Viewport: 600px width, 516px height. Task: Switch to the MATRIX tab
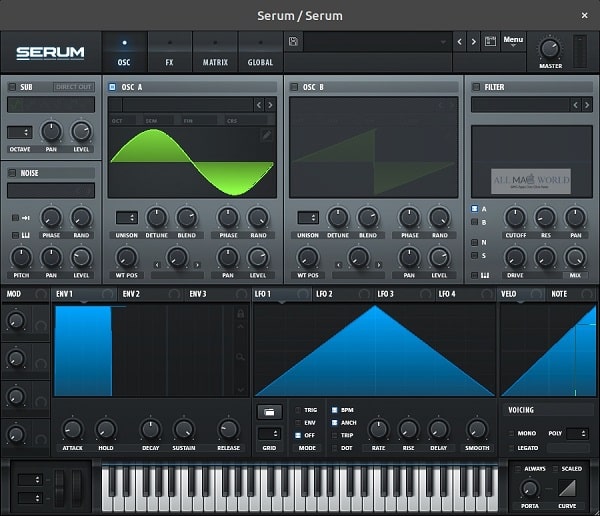click(x=215, y=52)
